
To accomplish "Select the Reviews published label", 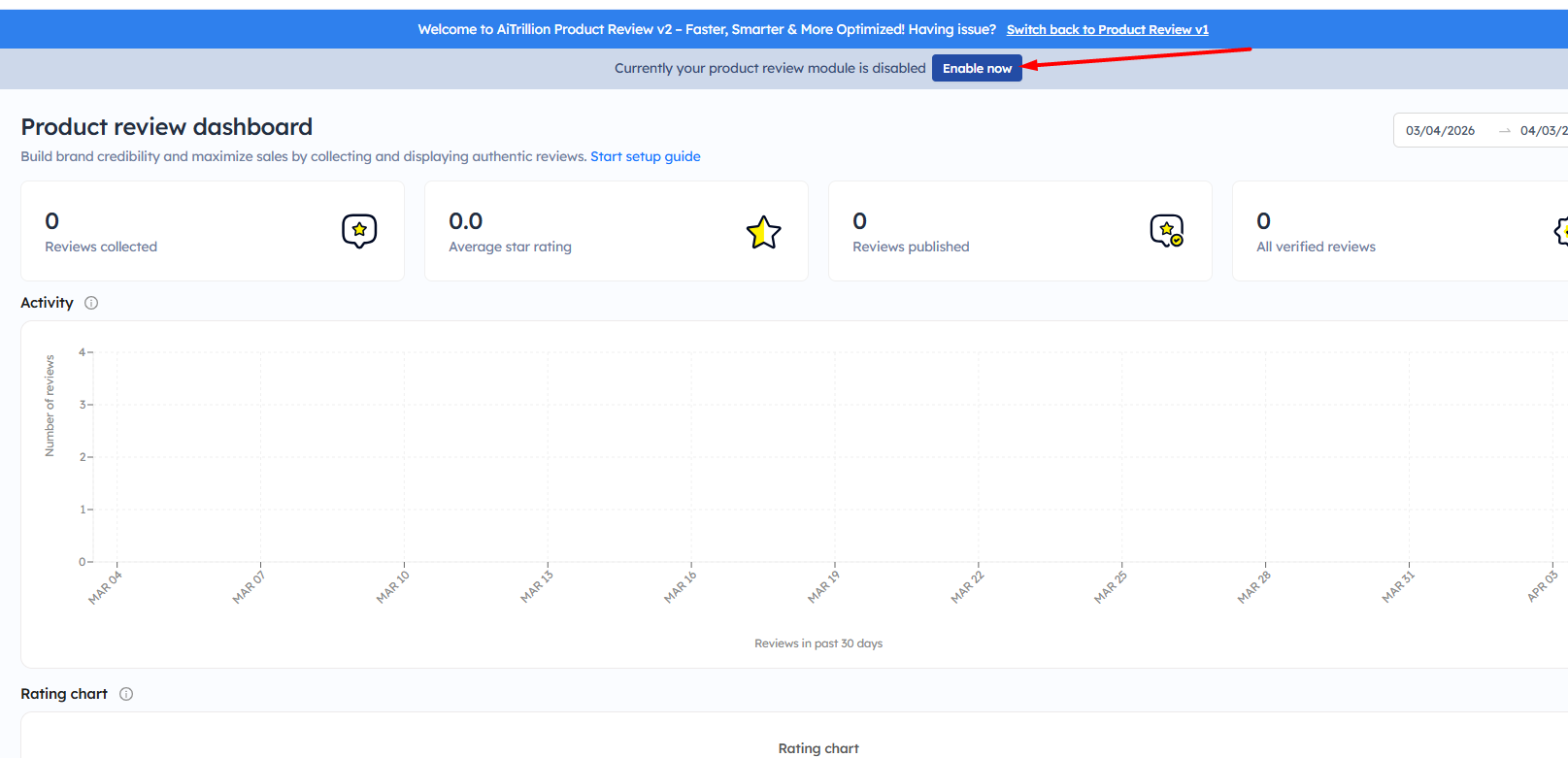I will click(x=911, y=247).
